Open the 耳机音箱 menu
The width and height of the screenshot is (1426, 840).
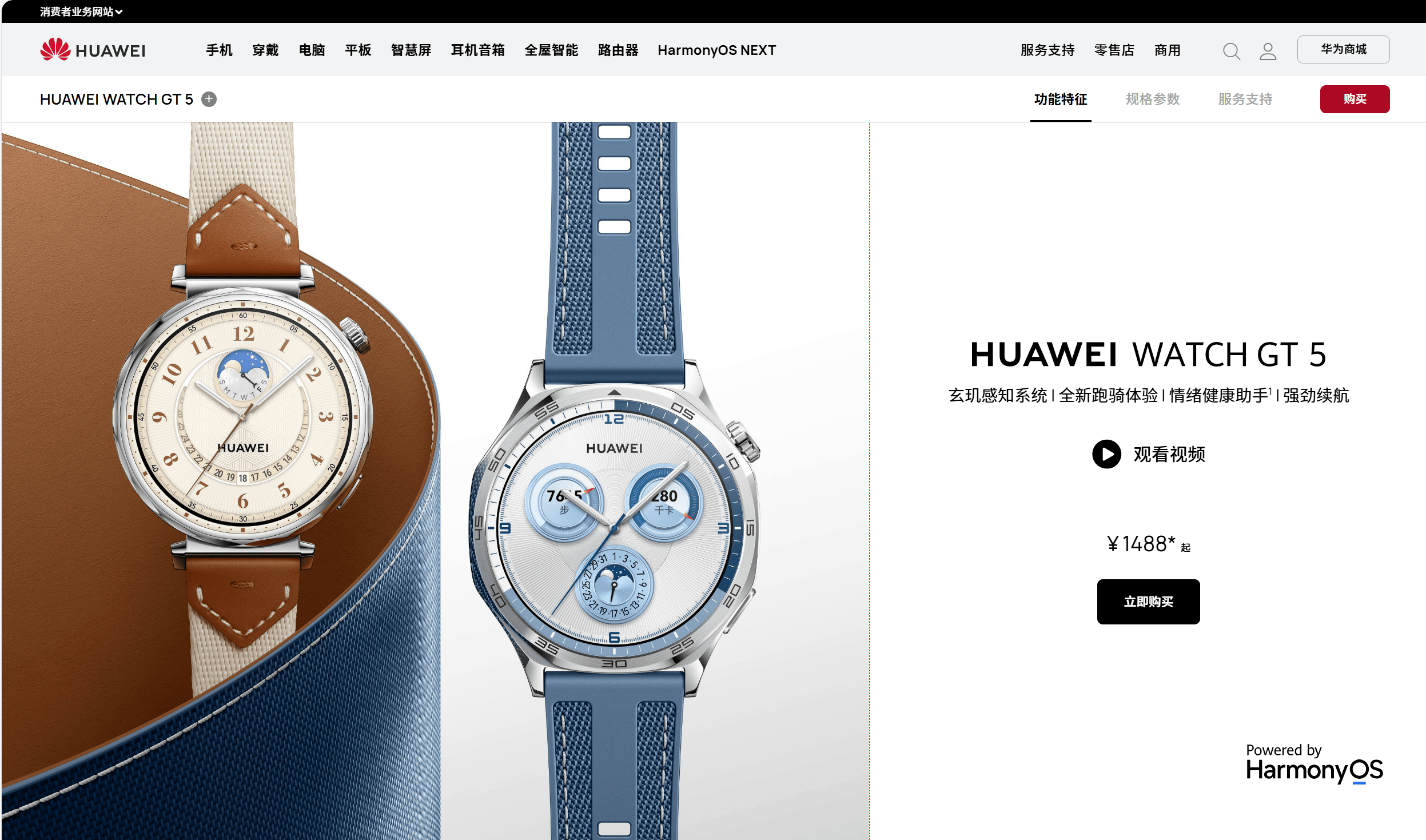(477, 50)
